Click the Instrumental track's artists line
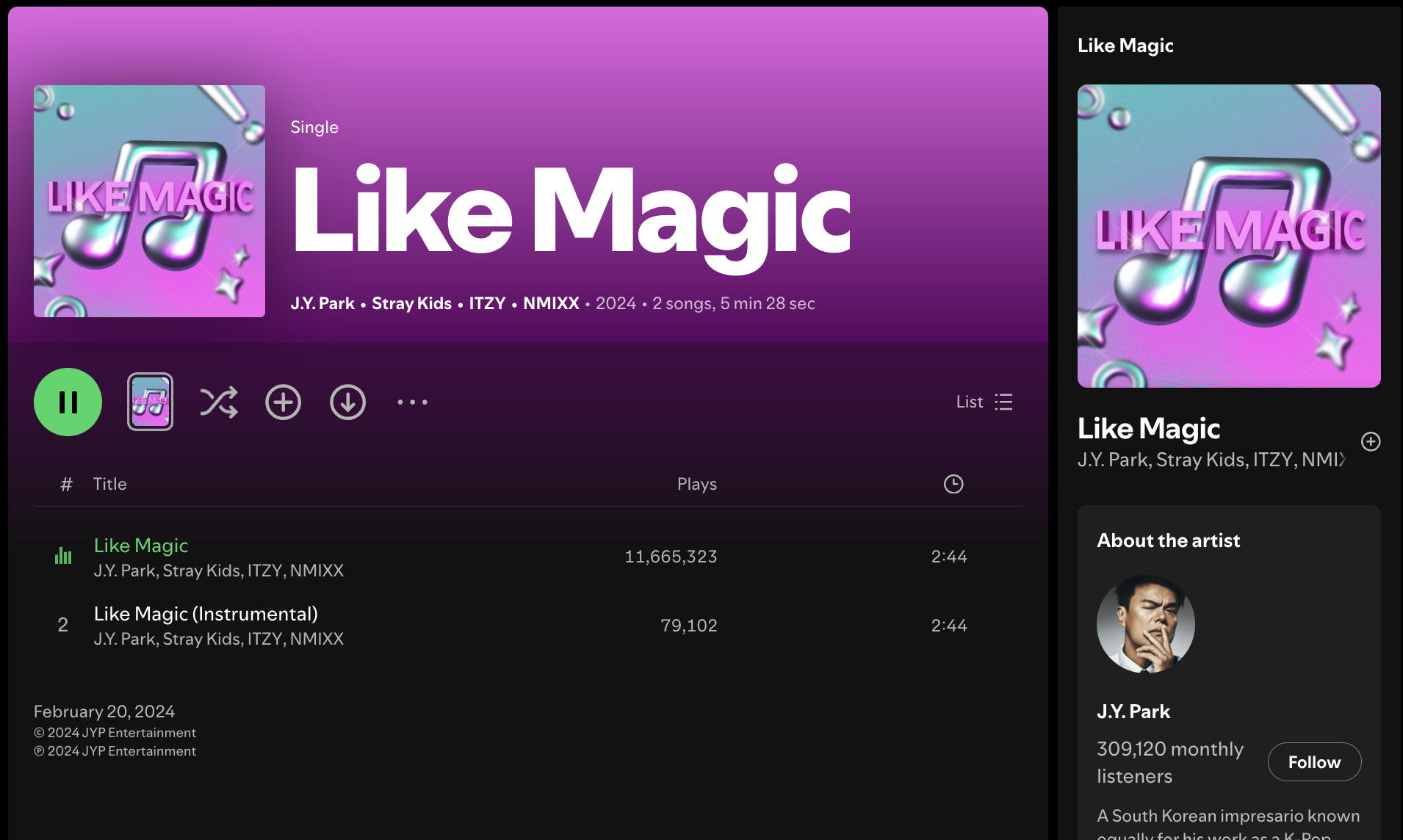Image resolution: width=1403 pixels, height=840 pixels. tap(219, 639)
